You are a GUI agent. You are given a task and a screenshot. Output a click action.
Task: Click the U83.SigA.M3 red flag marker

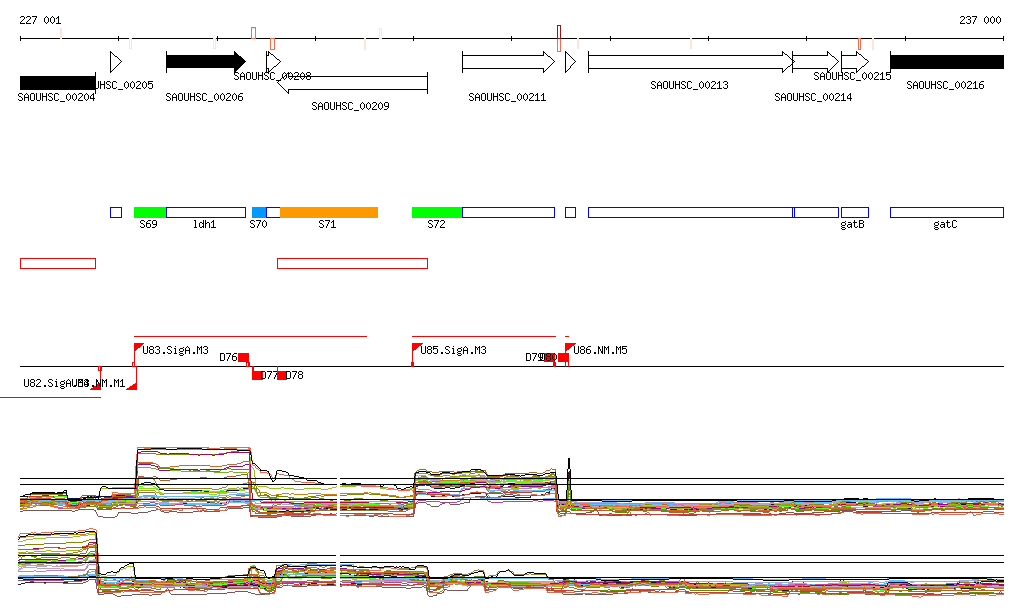point(138,348)
